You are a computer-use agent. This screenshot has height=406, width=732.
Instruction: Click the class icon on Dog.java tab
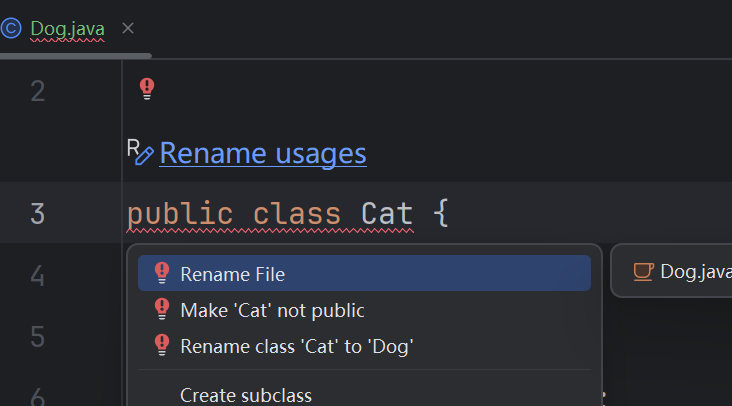11,28
